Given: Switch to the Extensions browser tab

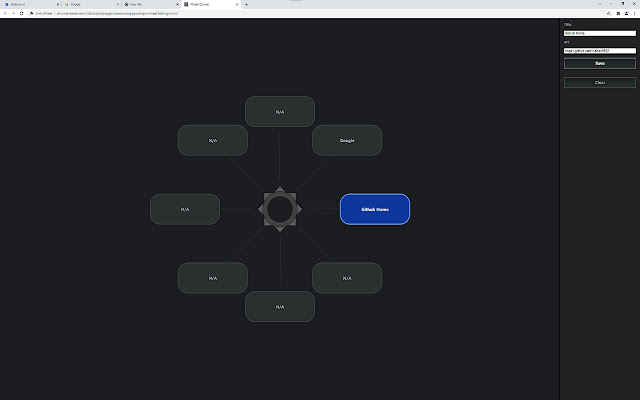Looking at the screenshot, I should (x=29, y=4).
